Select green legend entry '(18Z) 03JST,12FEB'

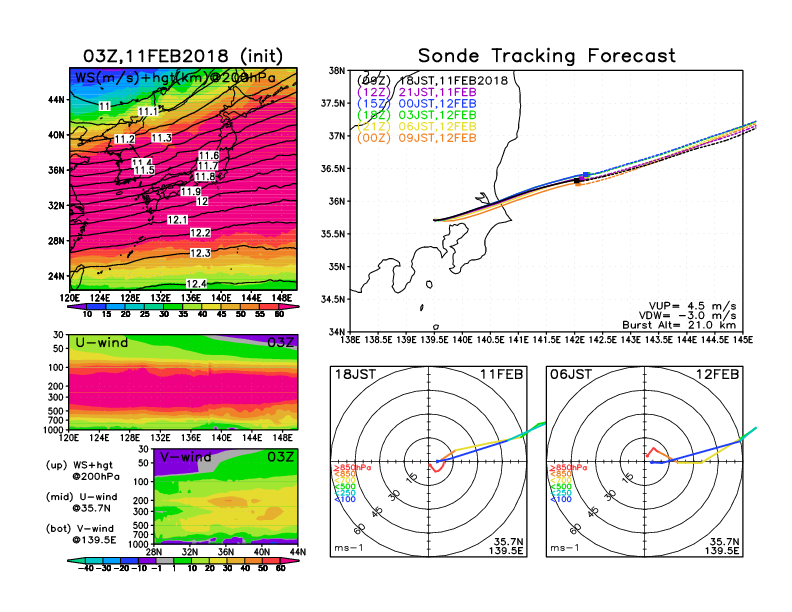click(x=417, y=115)
